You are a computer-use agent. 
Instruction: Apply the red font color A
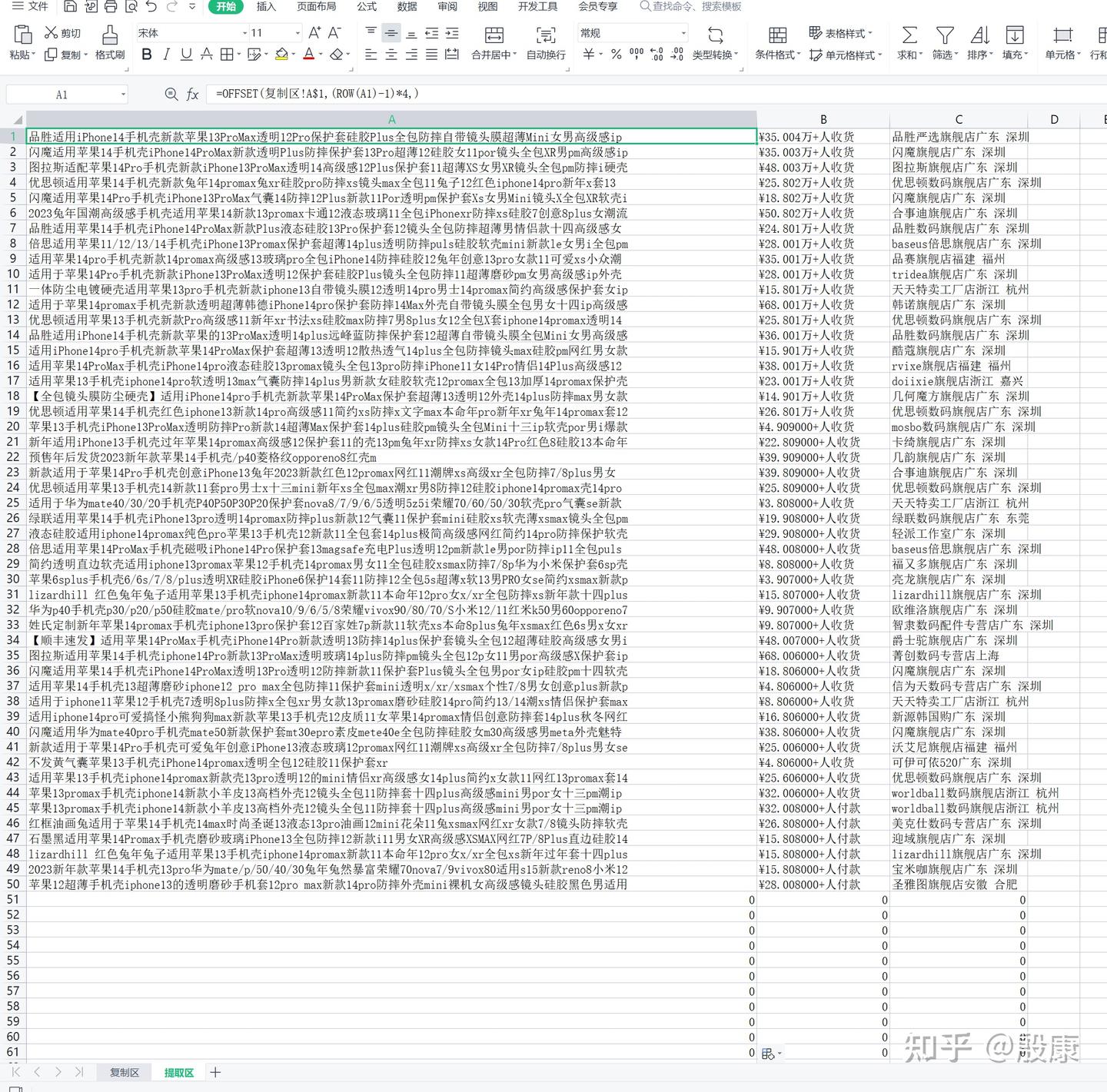coord(308,55)
